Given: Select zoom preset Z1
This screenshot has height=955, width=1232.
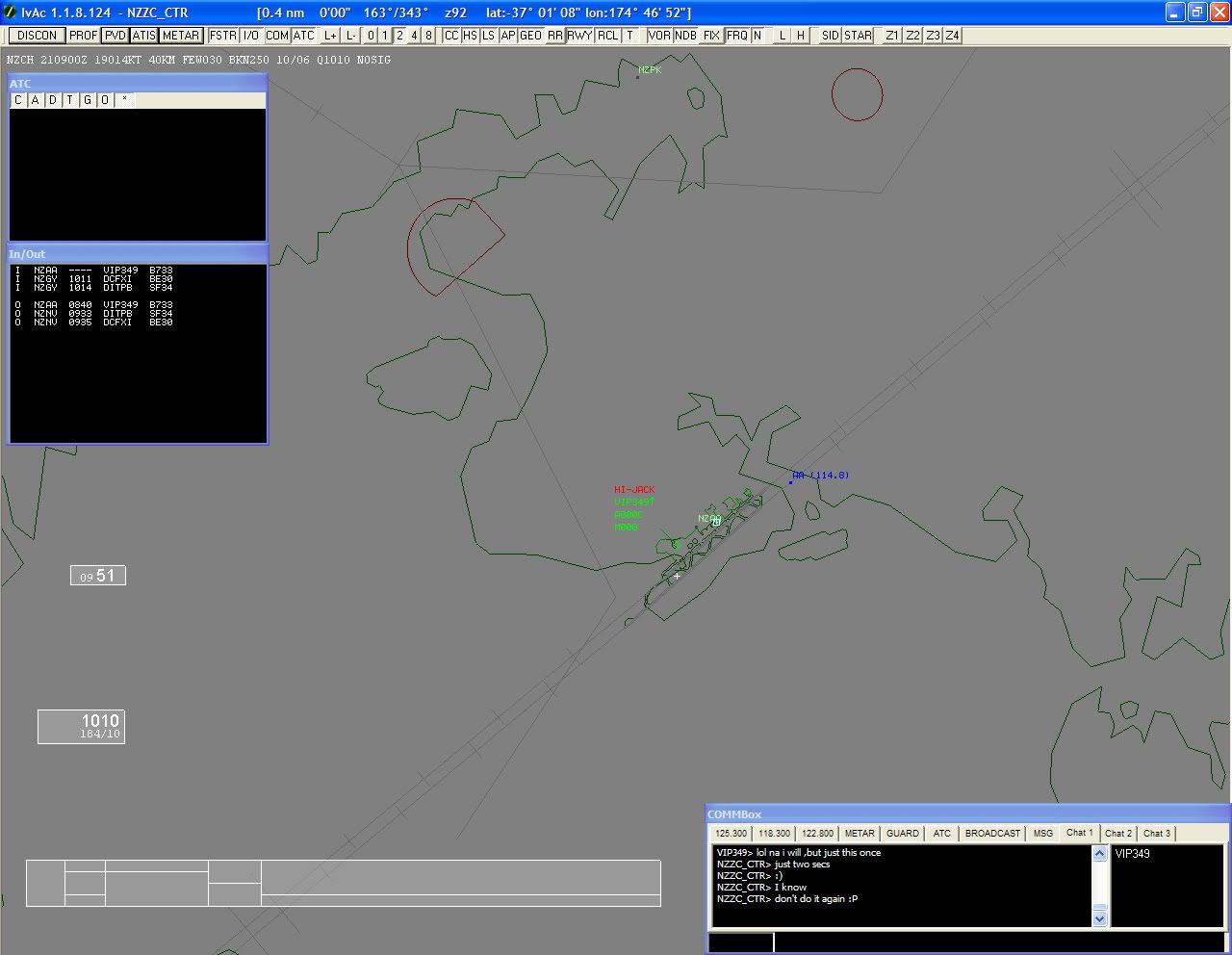Looking at the screenshot, I should [892, 36].
